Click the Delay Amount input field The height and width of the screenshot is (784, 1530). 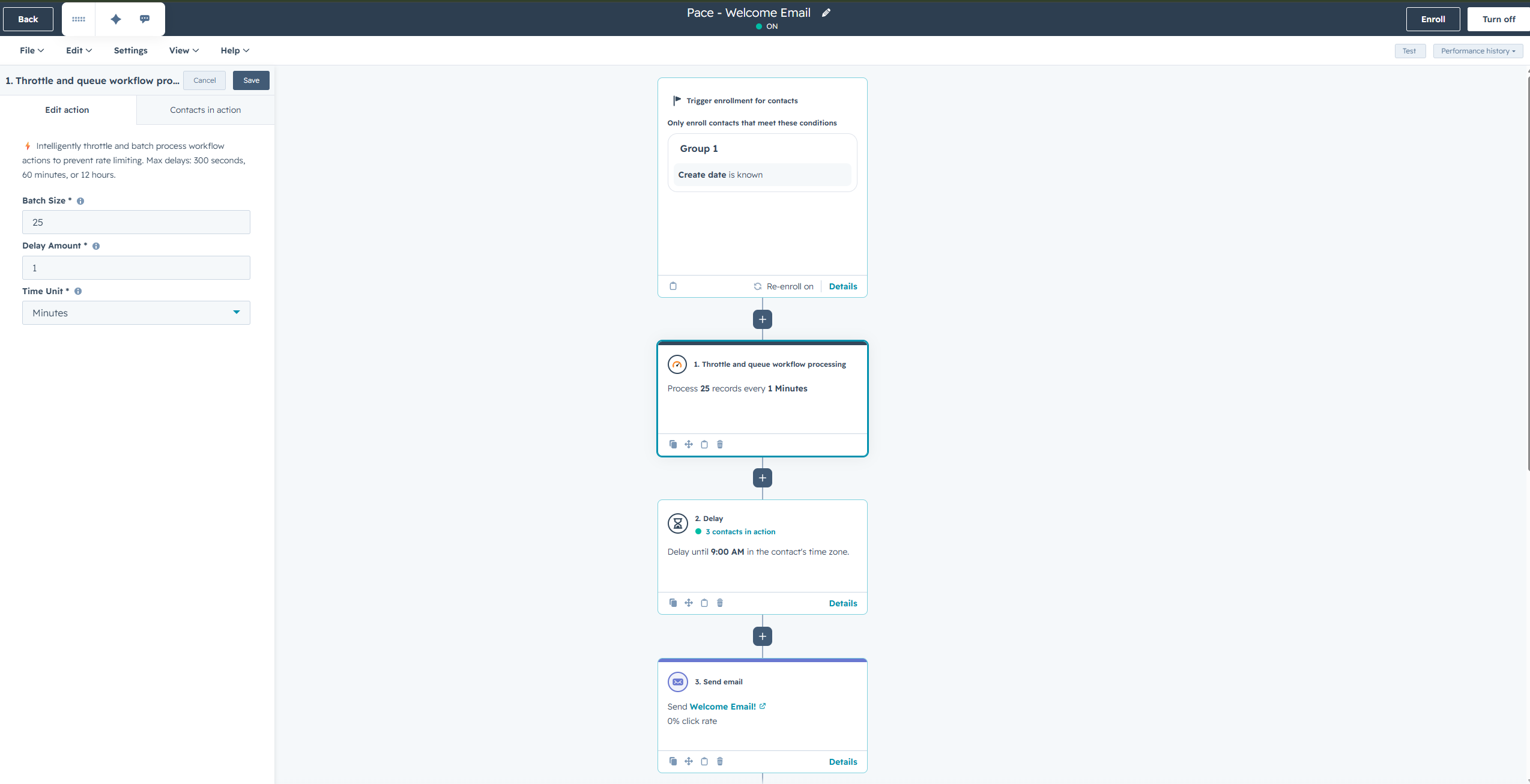pyautogui.click(x=136, y=268)
